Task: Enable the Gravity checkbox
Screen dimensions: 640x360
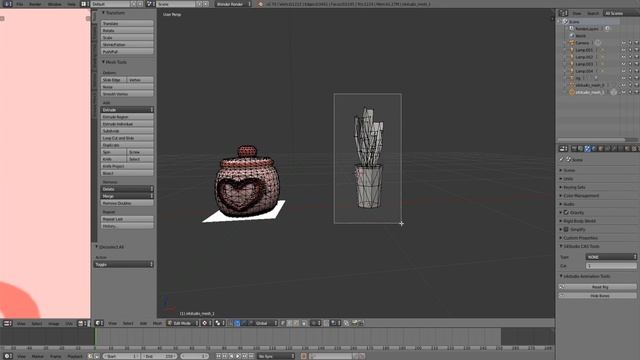Action: coord(566,213)
